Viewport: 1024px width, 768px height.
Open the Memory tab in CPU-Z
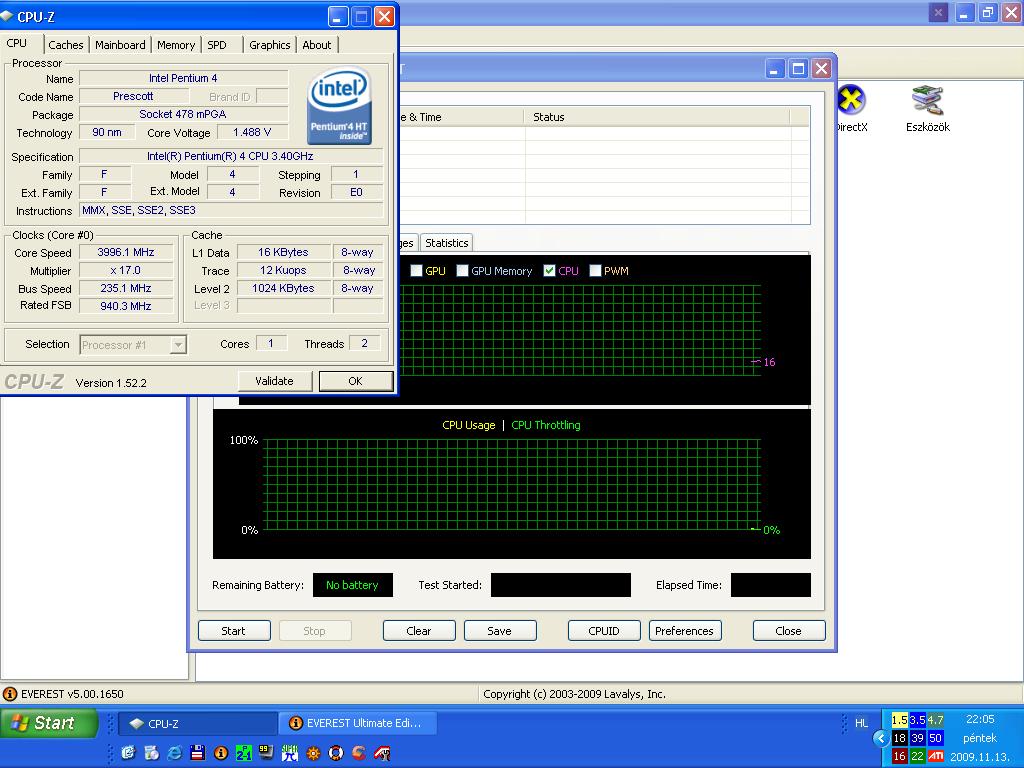176,45
